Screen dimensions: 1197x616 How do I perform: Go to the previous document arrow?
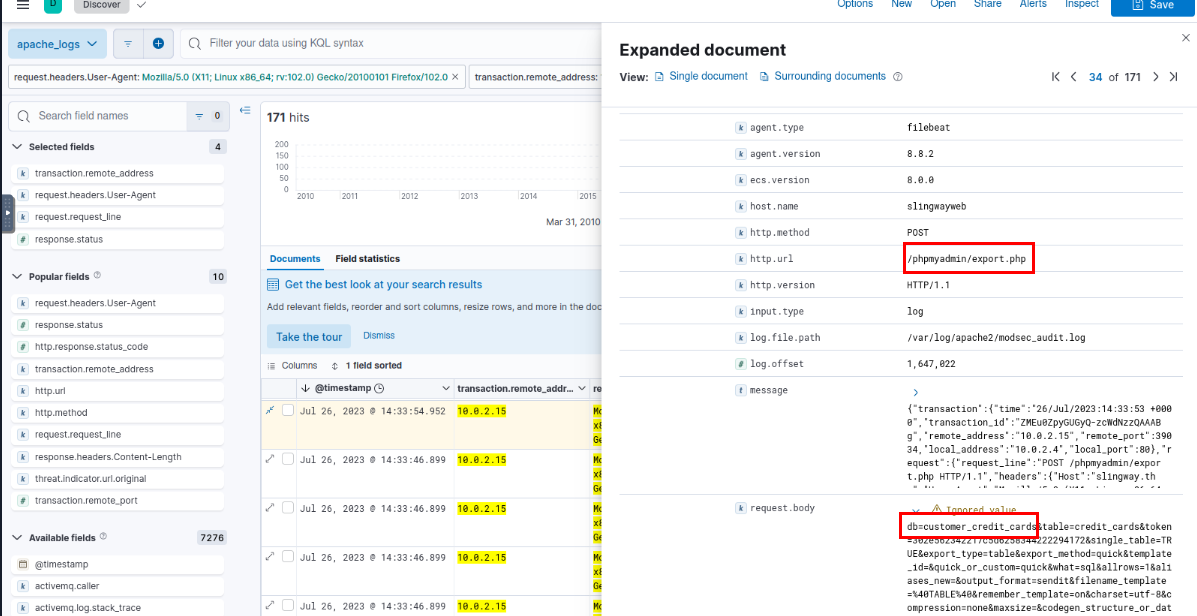(x=1074, y=77)
